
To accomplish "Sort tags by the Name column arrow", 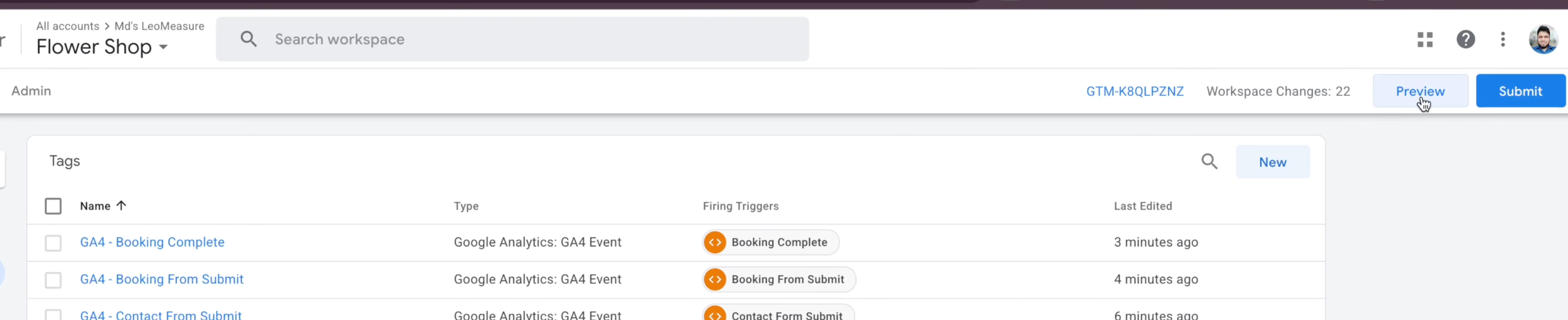I will point(121,205).
